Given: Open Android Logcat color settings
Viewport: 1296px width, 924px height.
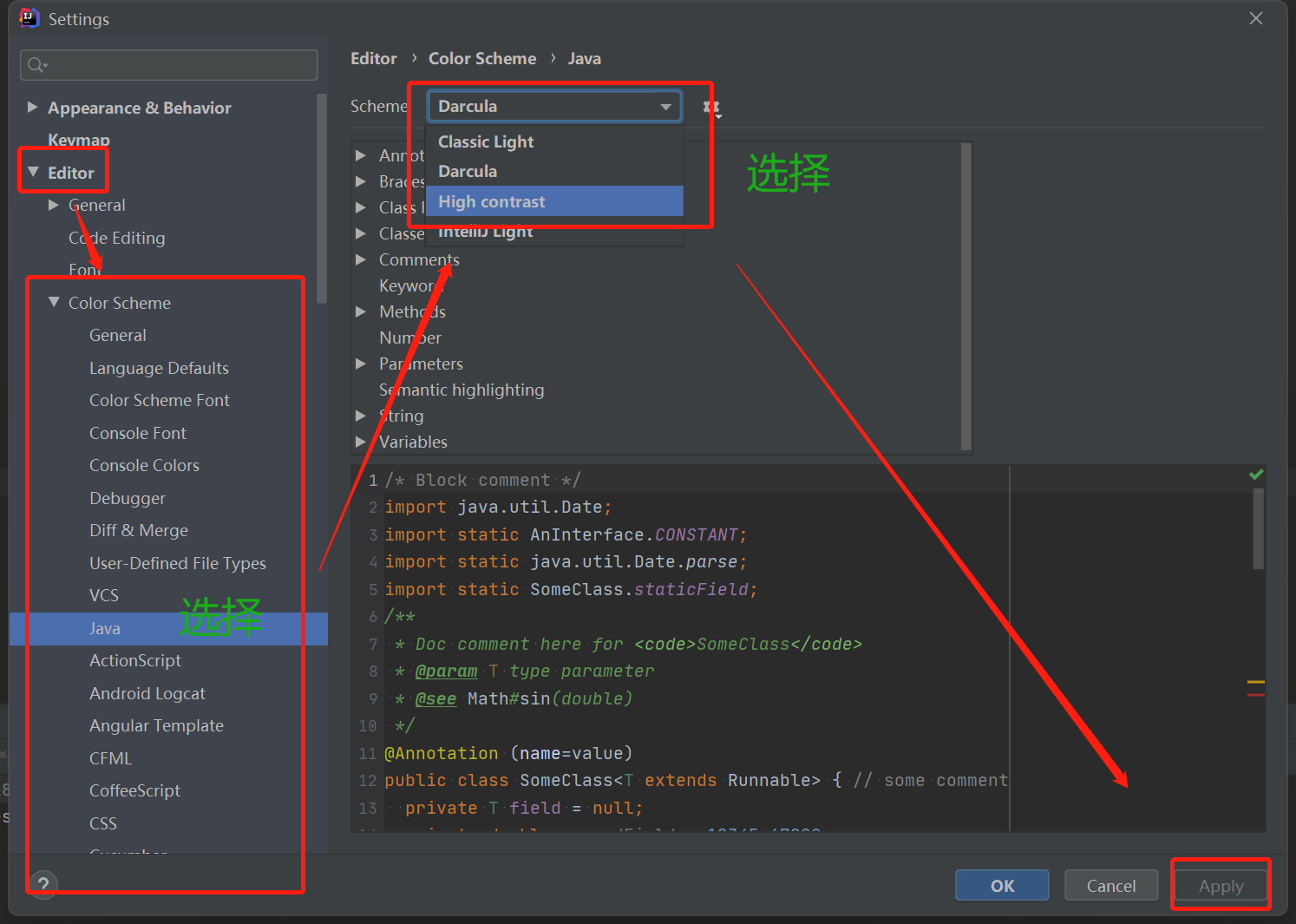Looking at the screenshot, I should point(147,693).
